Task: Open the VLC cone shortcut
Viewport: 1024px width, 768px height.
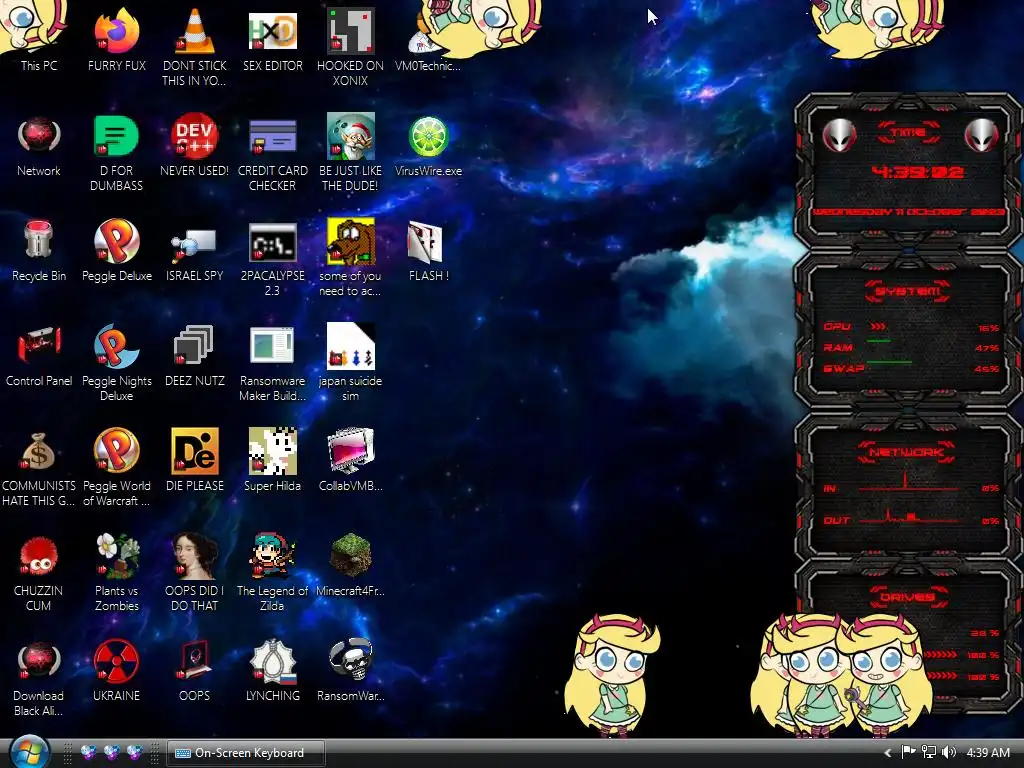Action: coord(195,46)
